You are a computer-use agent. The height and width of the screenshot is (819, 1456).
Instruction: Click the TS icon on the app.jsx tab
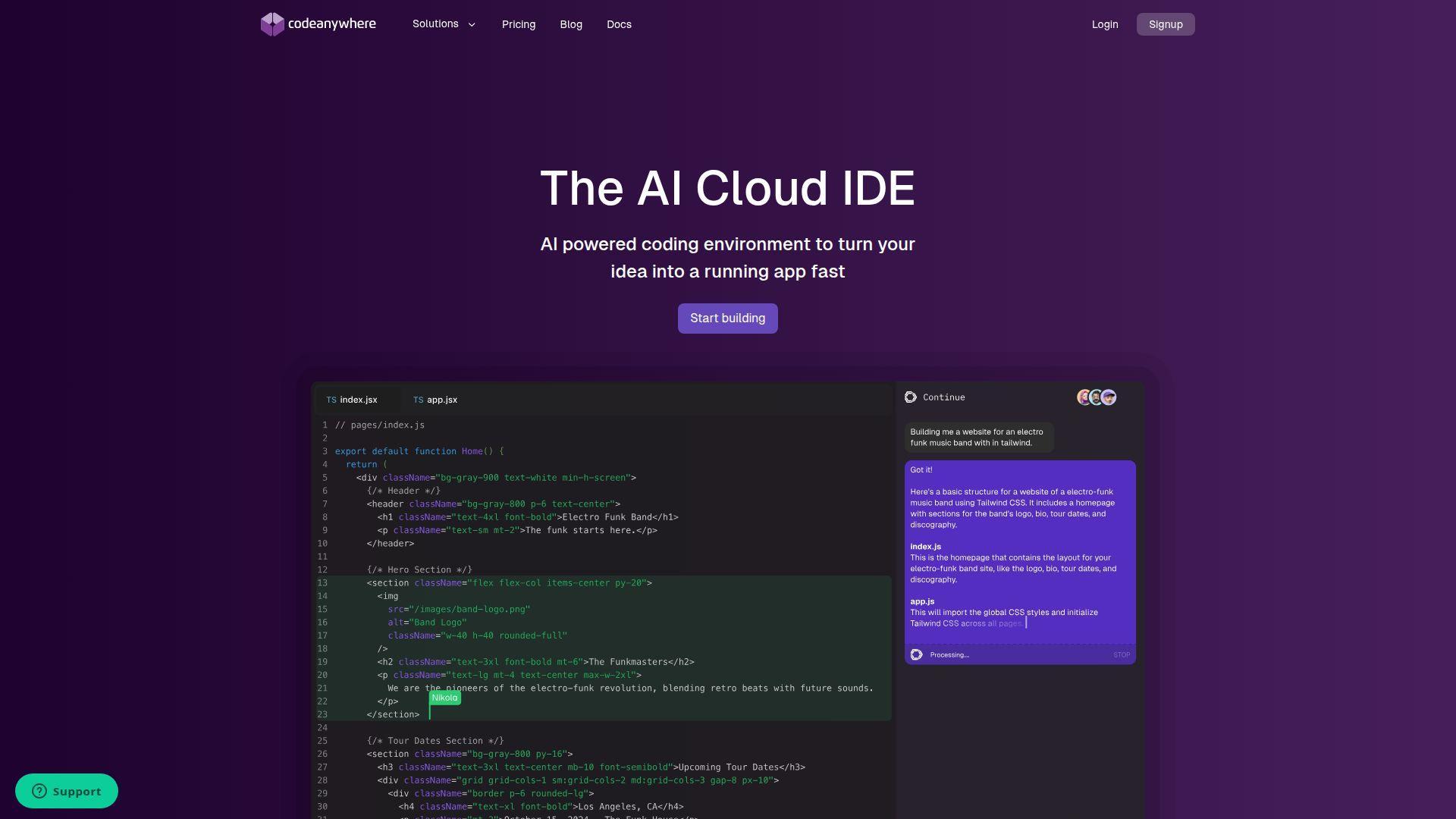pyautogui.click(x=418, y=400)
